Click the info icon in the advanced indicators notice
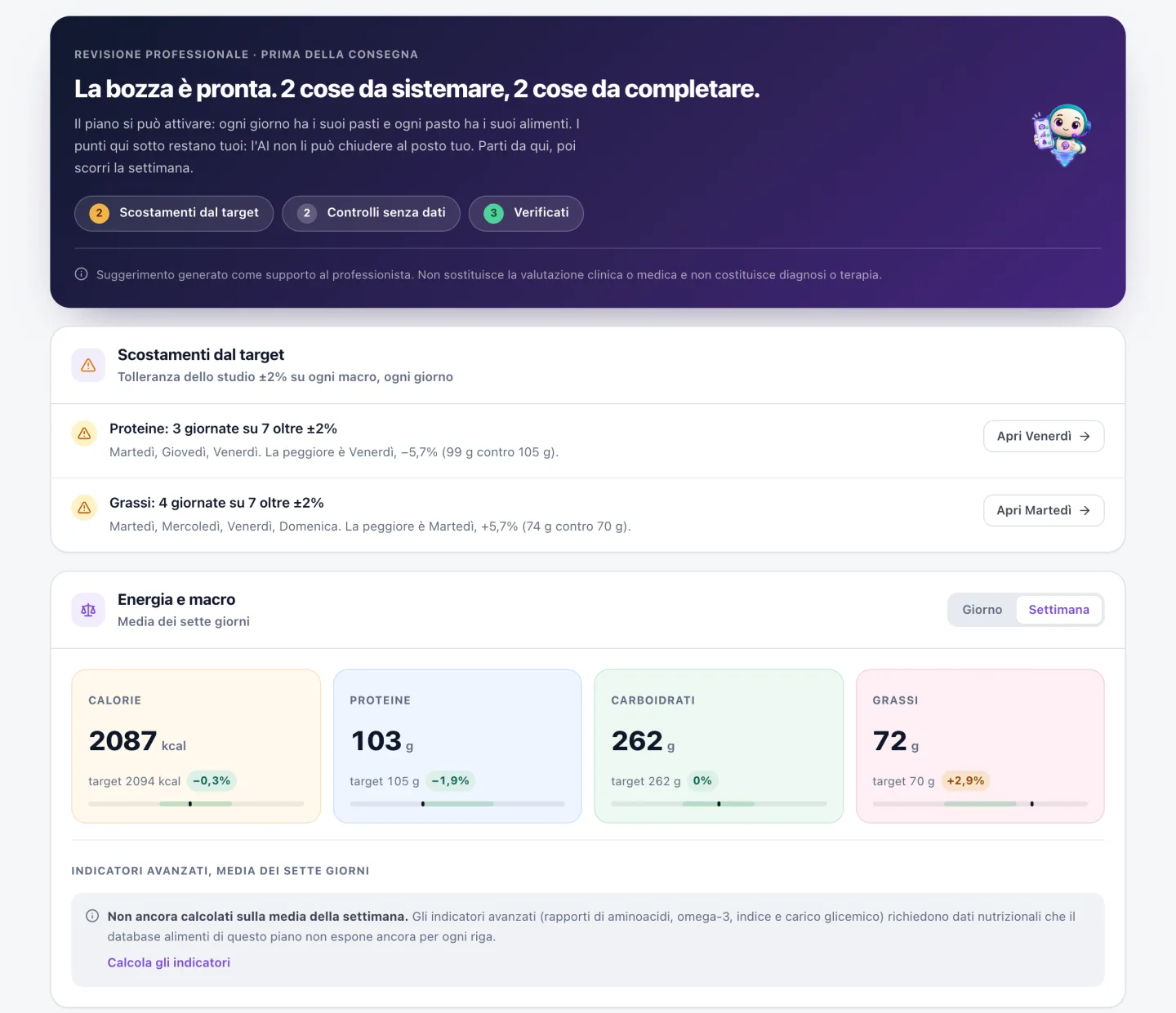 click(x=92, y=916)
